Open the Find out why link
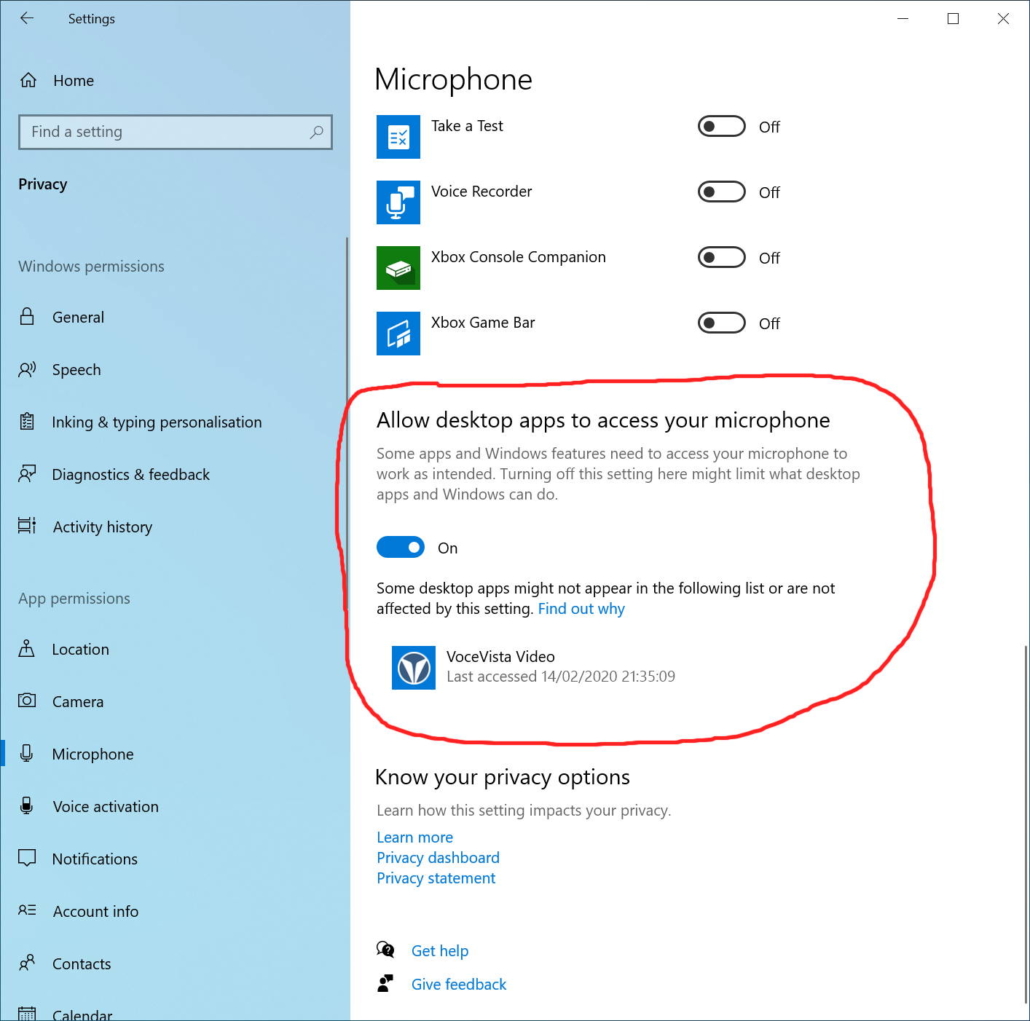1030x1021 pixels. click(x=581, y=609)
